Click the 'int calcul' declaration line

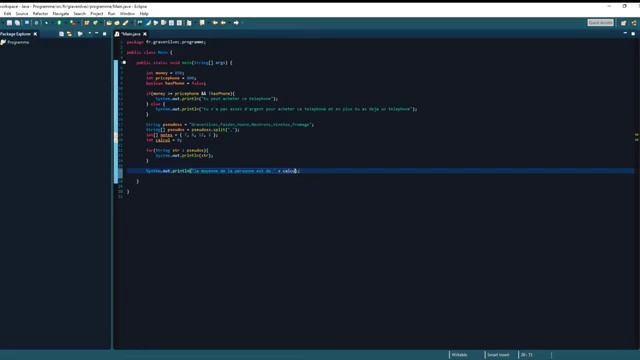point(164,140)
